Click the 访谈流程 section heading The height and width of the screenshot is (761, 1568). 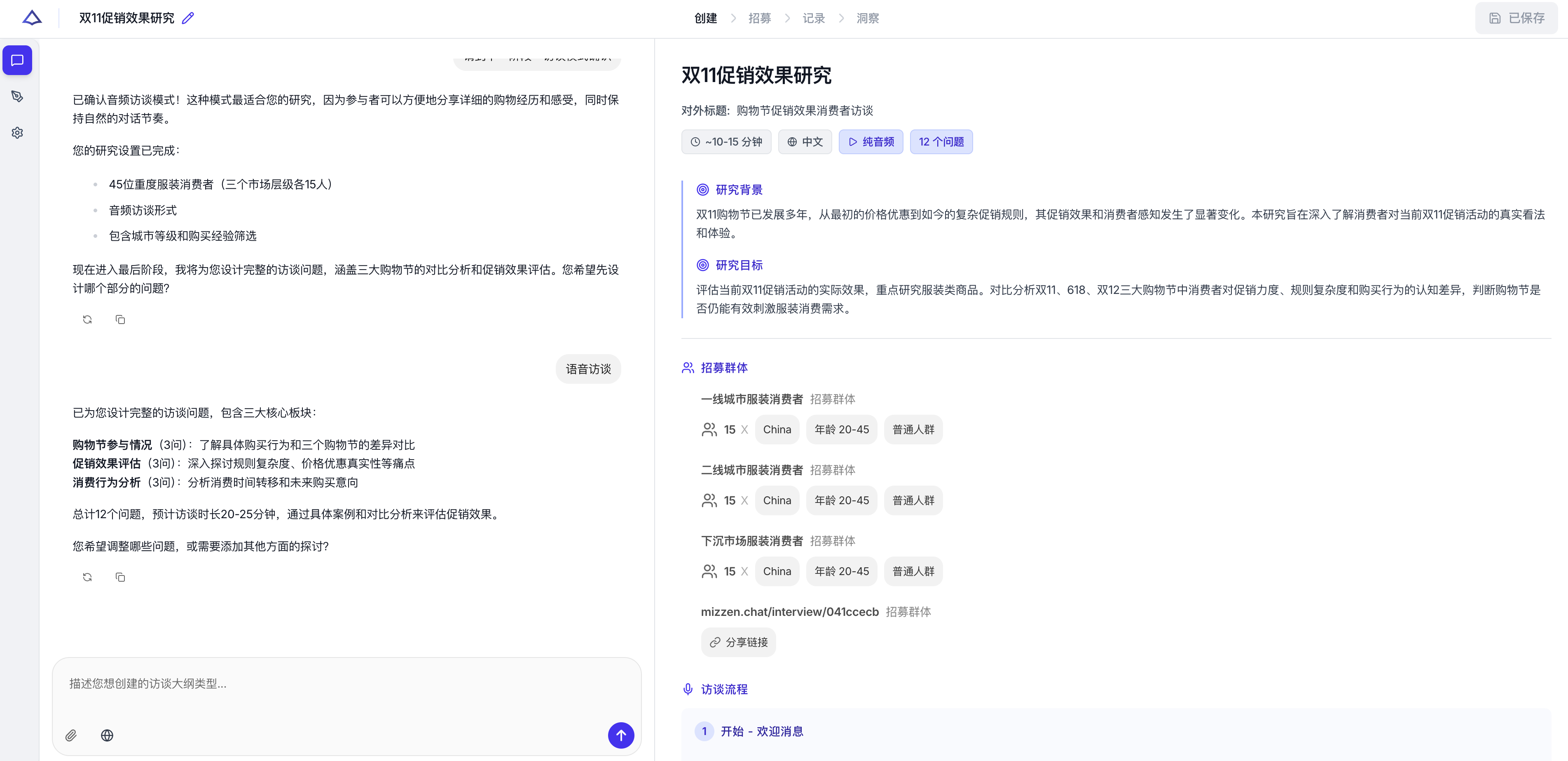point(724,690)
